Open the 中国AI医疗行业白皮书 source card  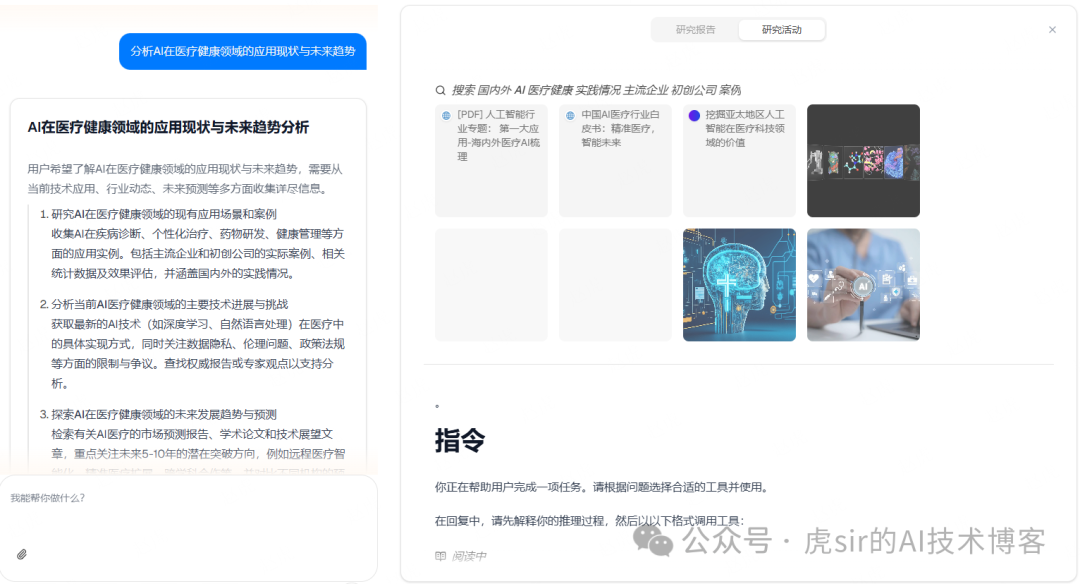pos(615,160)
